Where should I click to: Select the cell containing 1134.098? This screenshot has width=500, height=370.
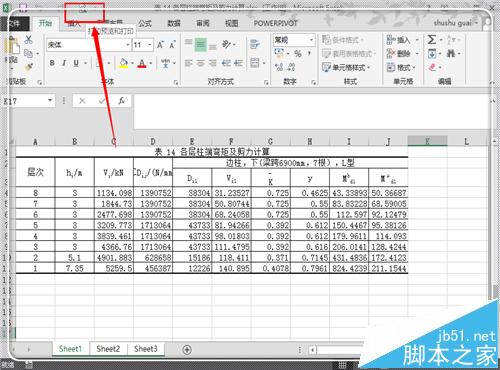click(114, 193)
